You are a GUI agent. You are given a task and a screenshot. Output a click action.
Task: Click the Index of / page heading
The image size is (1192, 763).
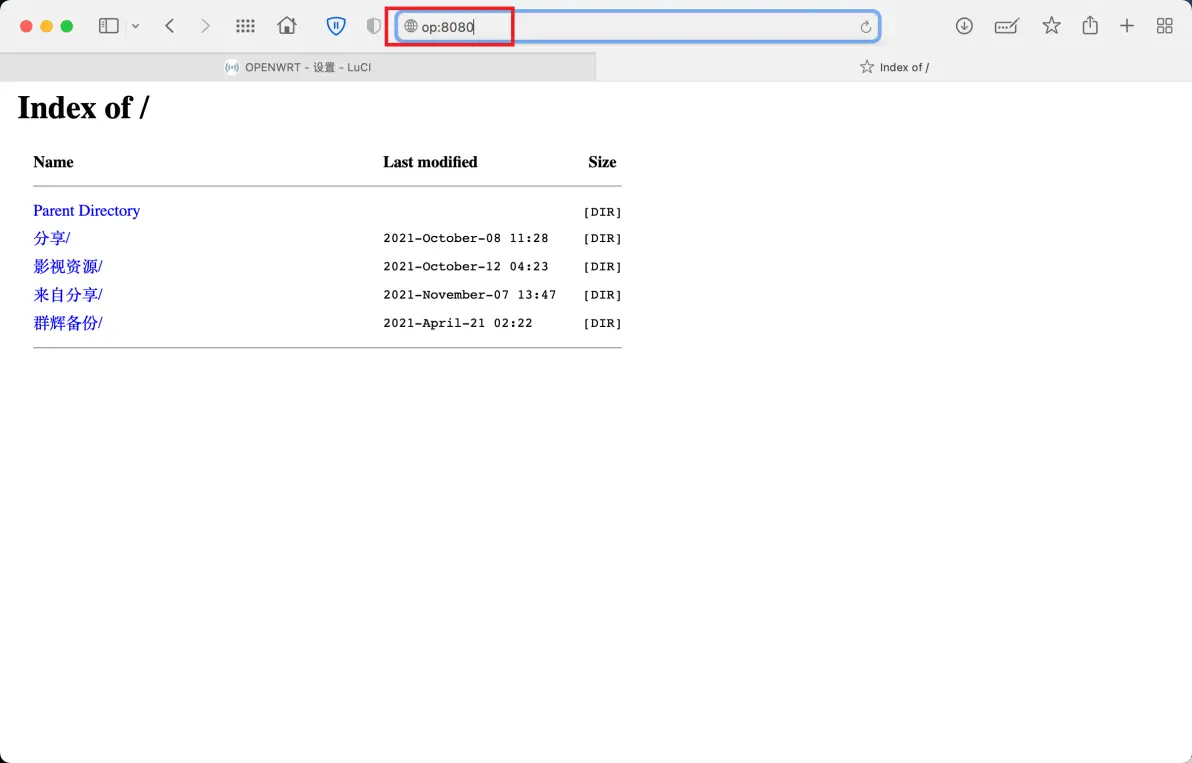(x=83, y=107)
